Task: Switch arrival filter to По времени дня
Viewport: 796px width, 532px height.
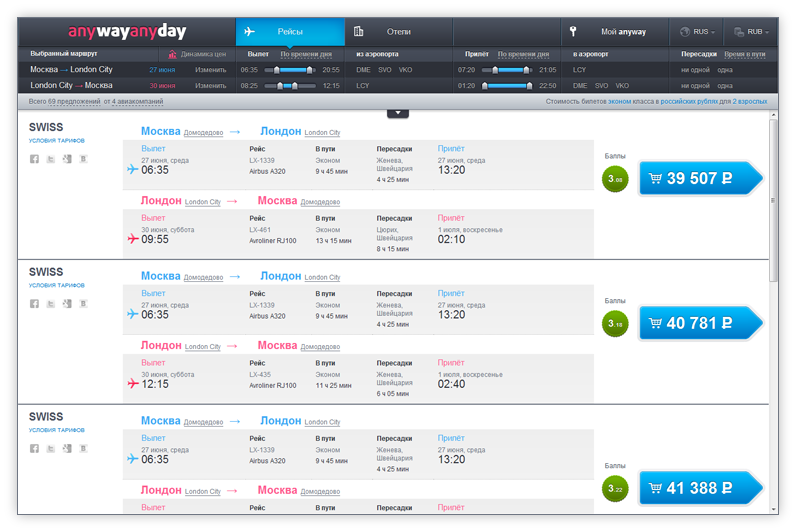Action: tap(523, 54)
